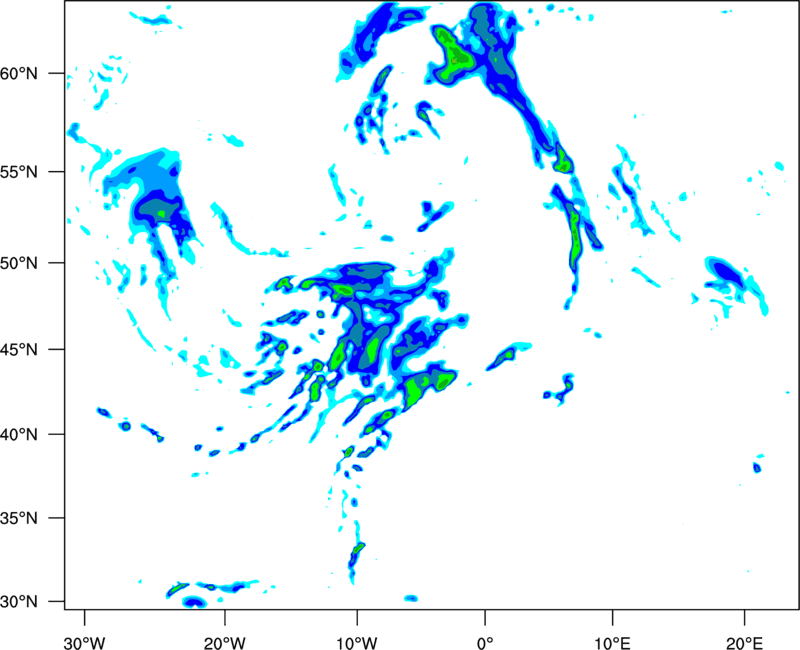Click the 55°N latitude label
The height and width of the screenshot is (650, 800).
(x=19, y=171)
